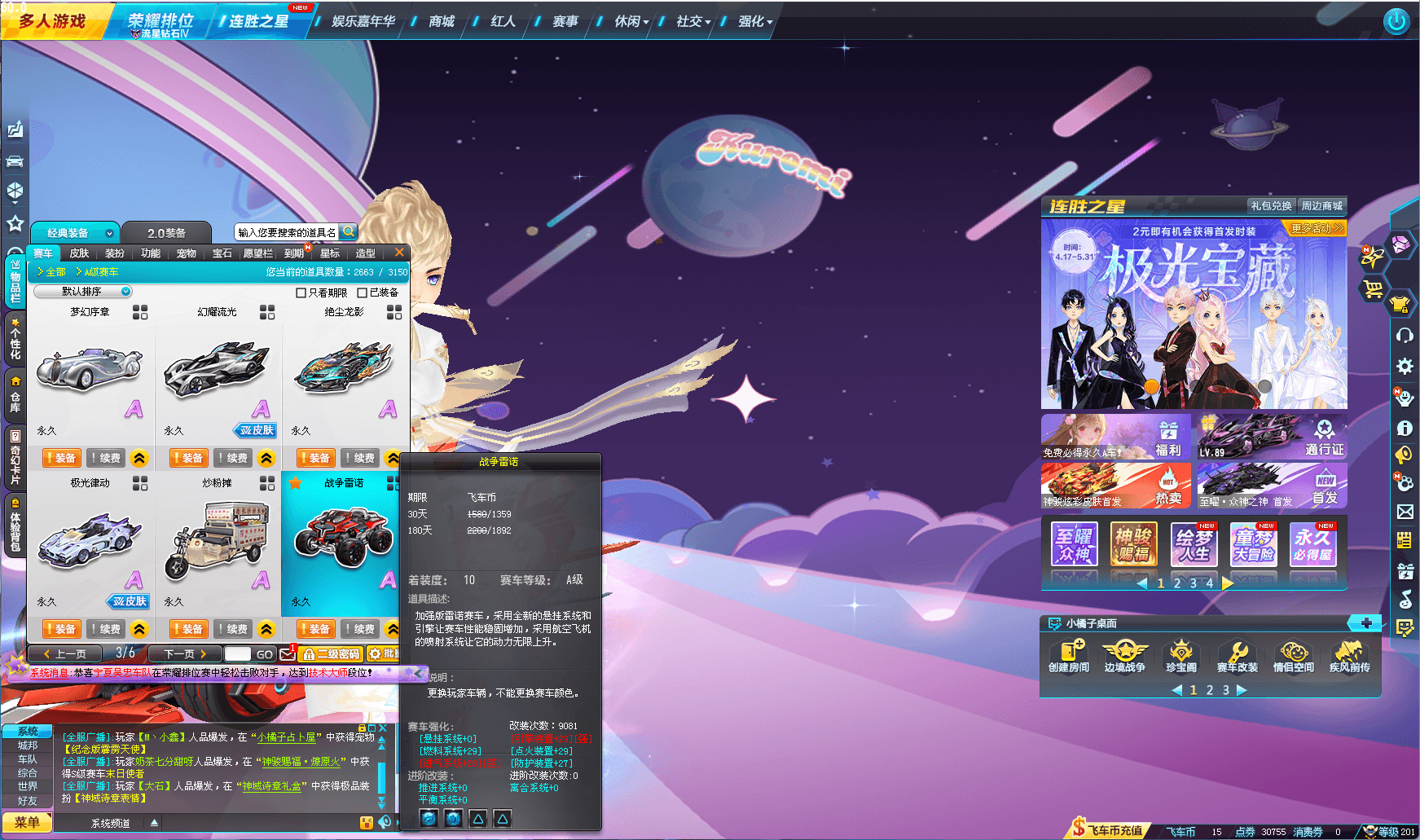Open the envelope mail icon in right sidebar

pyautogui.click(x=1405, y=512)
